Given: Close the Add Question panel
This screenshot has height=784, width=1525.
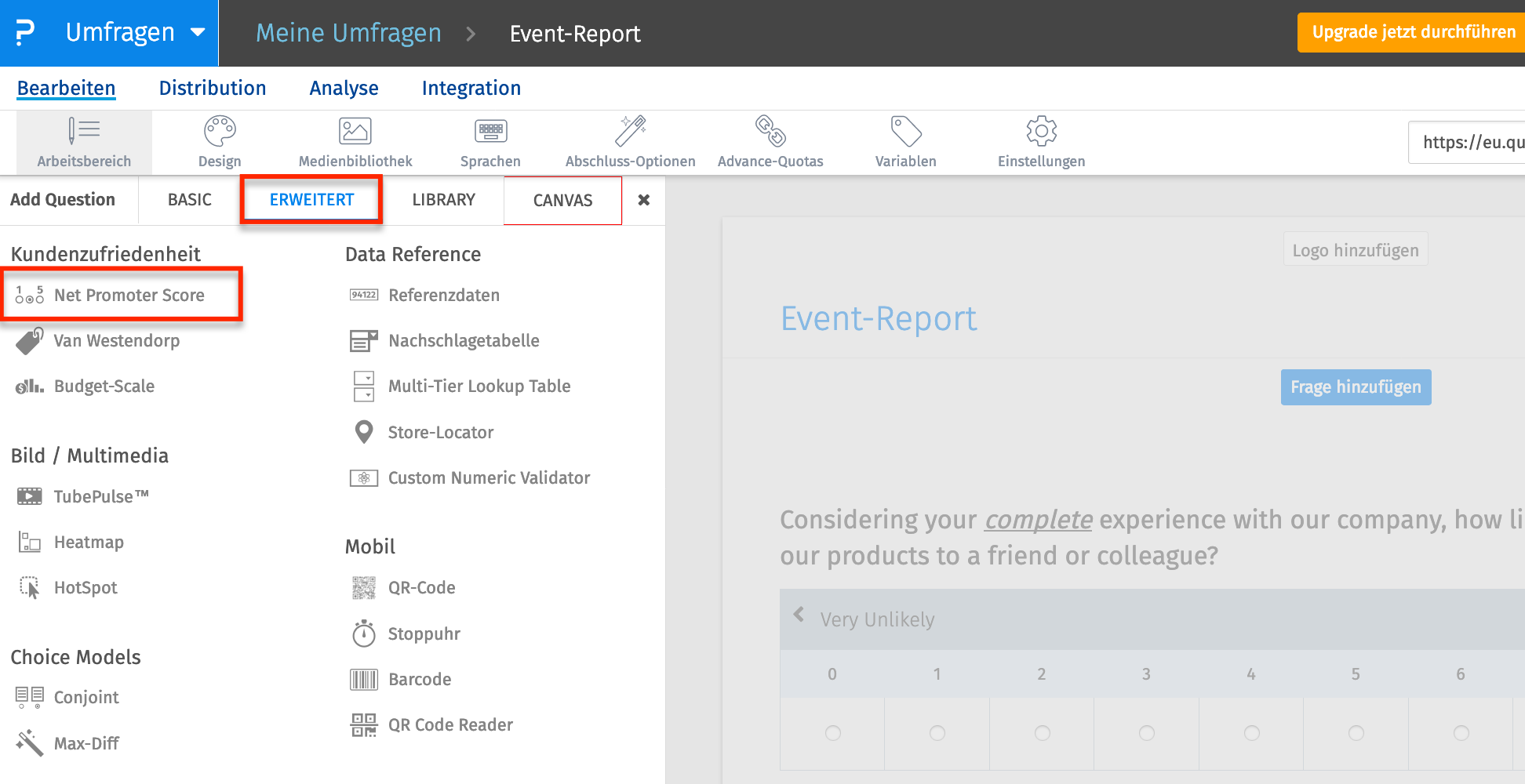Looking at the screenshot, I should pos(643,200).
